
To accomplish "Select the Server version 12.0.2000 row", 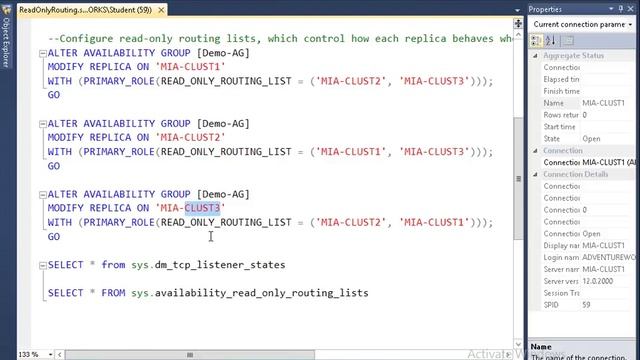I will click(x=587, y=281).
